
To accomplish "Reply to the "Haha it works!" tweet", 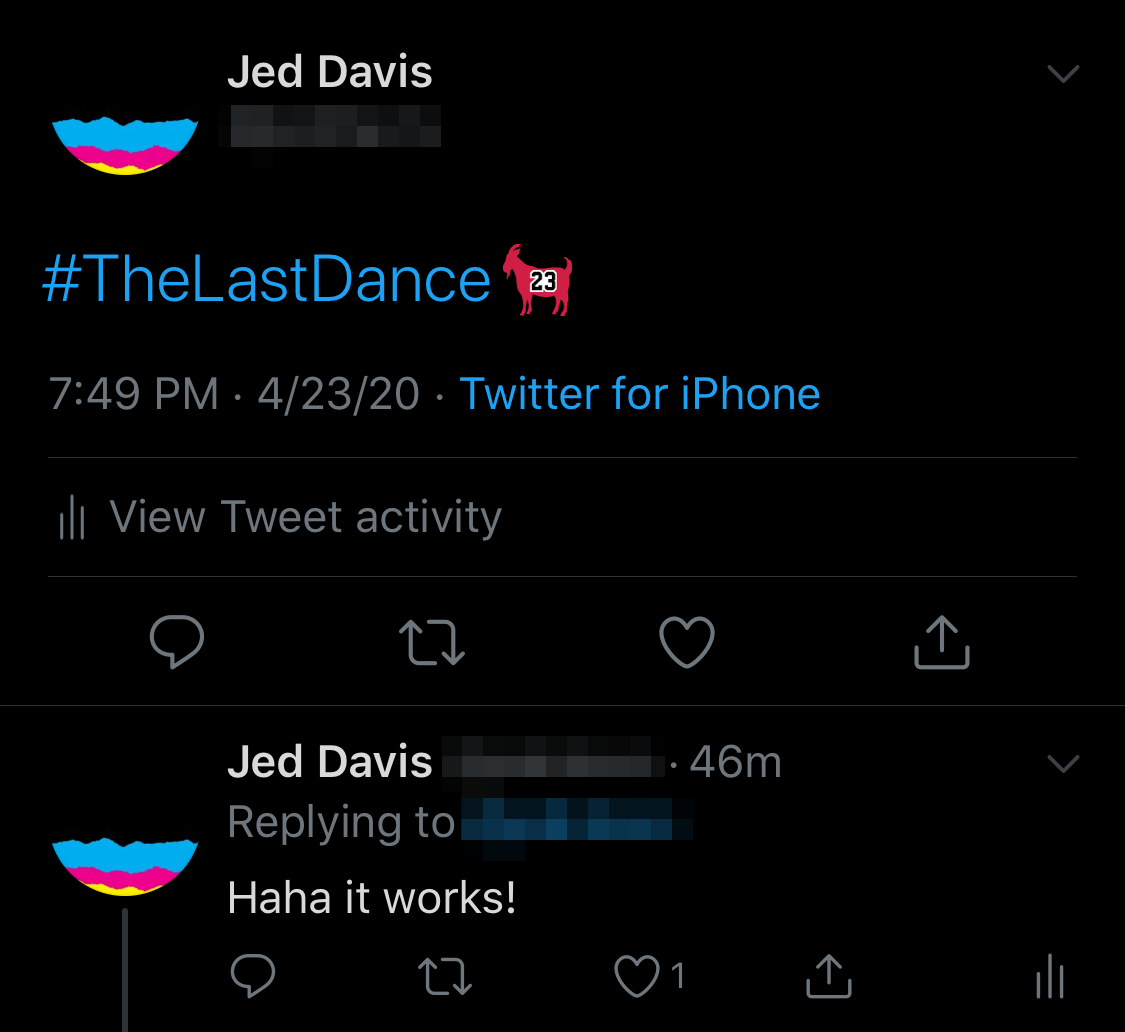I will [x=253, y=975].
